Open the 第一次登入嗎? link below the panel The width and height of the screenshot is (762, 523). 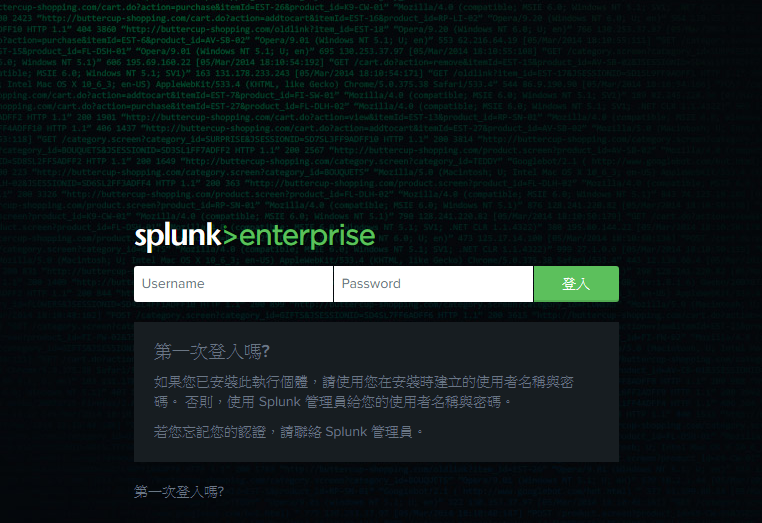coord(179,492)
